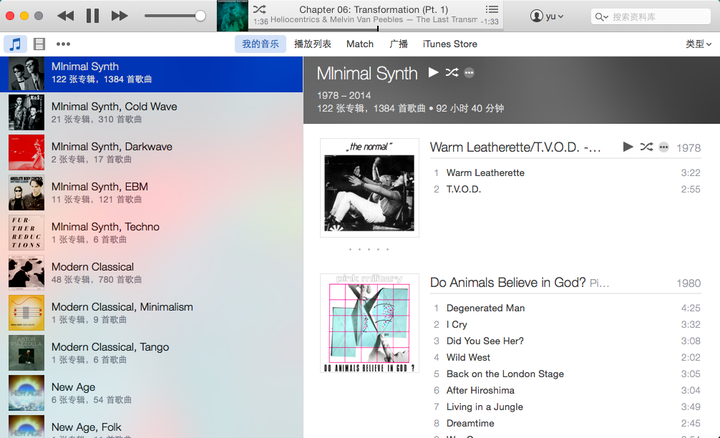This screenshot has width=720, height=438.
Task: Select the New Age, Folk genre
Action: tap(152, 426)
